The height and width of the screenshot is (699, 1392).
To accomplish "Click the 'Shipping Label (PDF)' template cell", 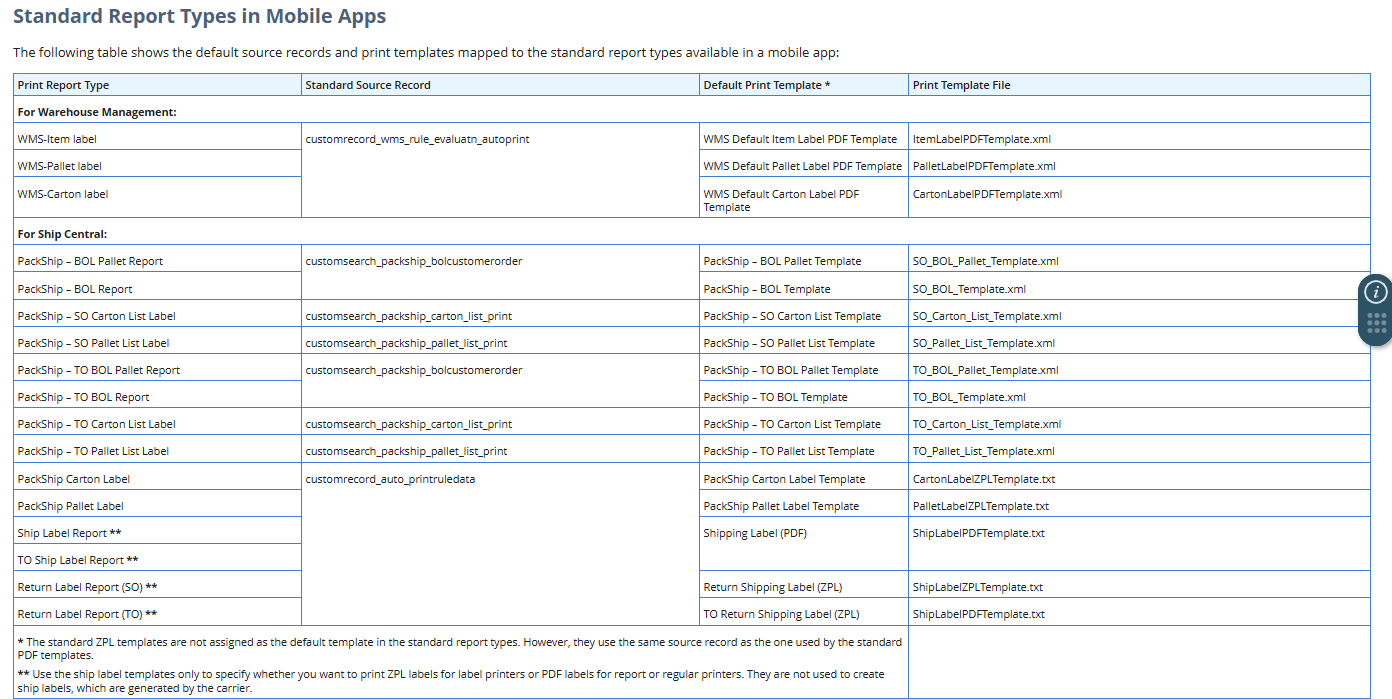I will point(755,533).
